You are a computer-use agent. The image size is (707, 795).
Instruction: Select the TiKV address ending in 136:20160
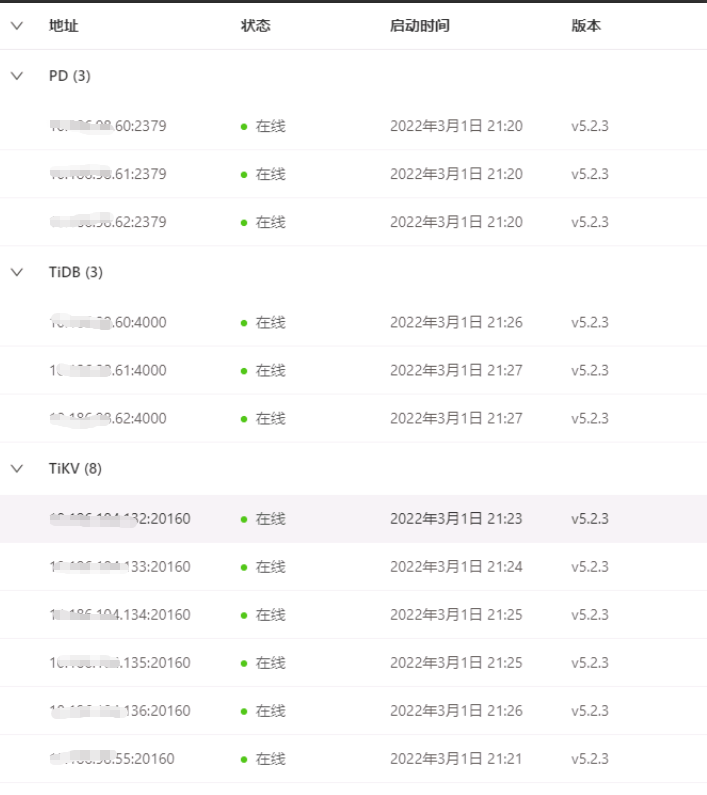[x=120, y=710]
